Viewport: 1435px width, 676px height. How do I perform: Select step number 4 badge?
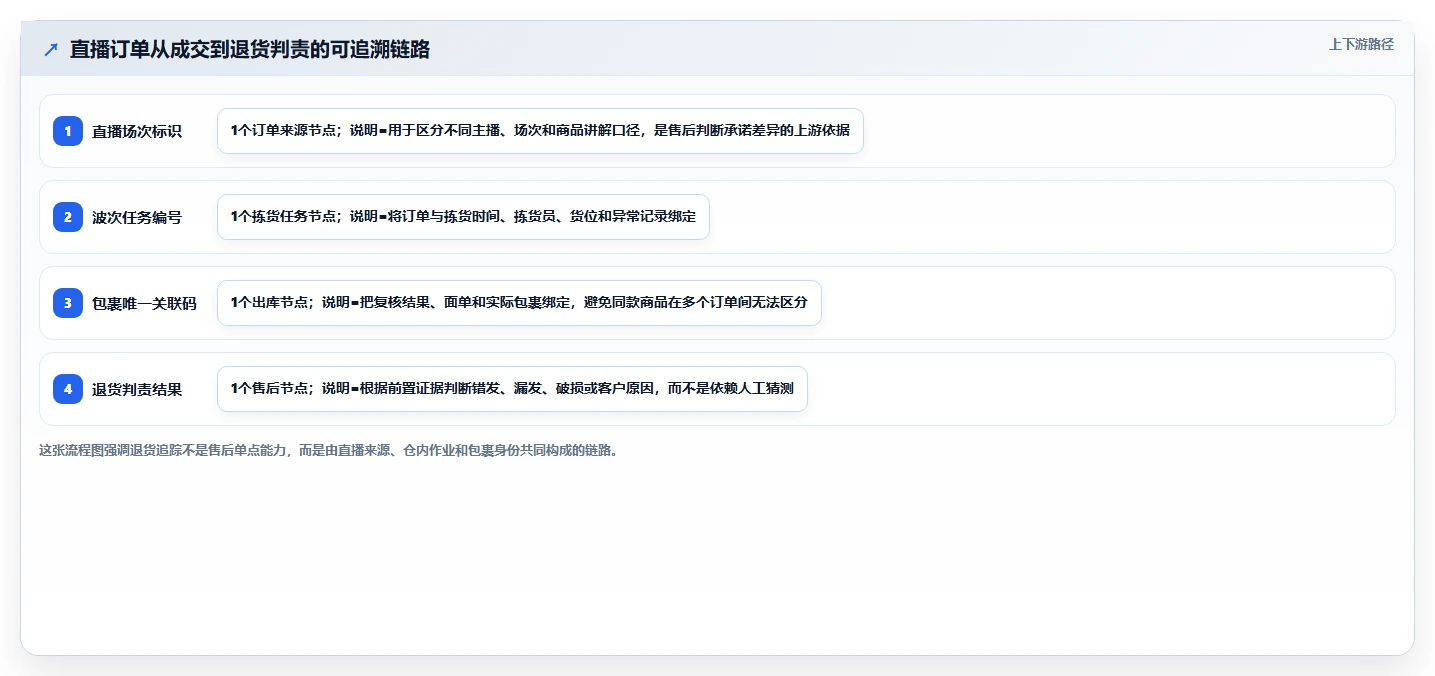click(68, 389)
